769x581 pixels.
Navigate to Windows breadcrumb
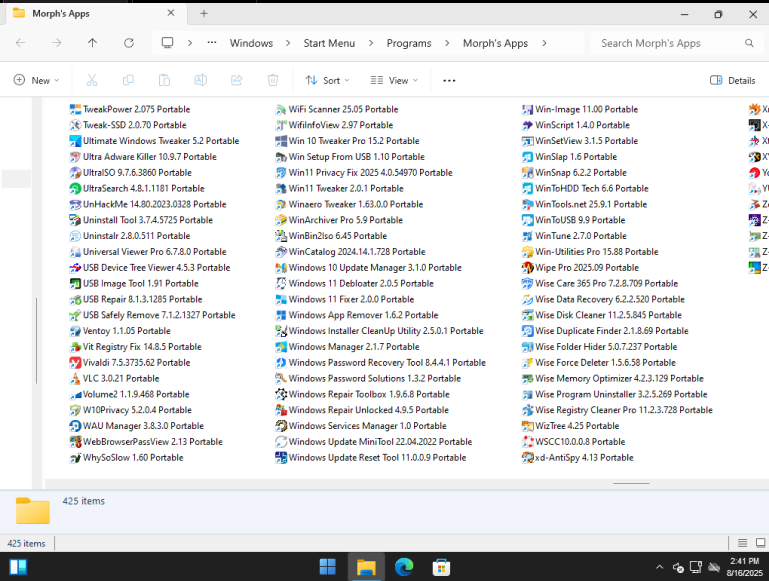(x=251, y=43)
